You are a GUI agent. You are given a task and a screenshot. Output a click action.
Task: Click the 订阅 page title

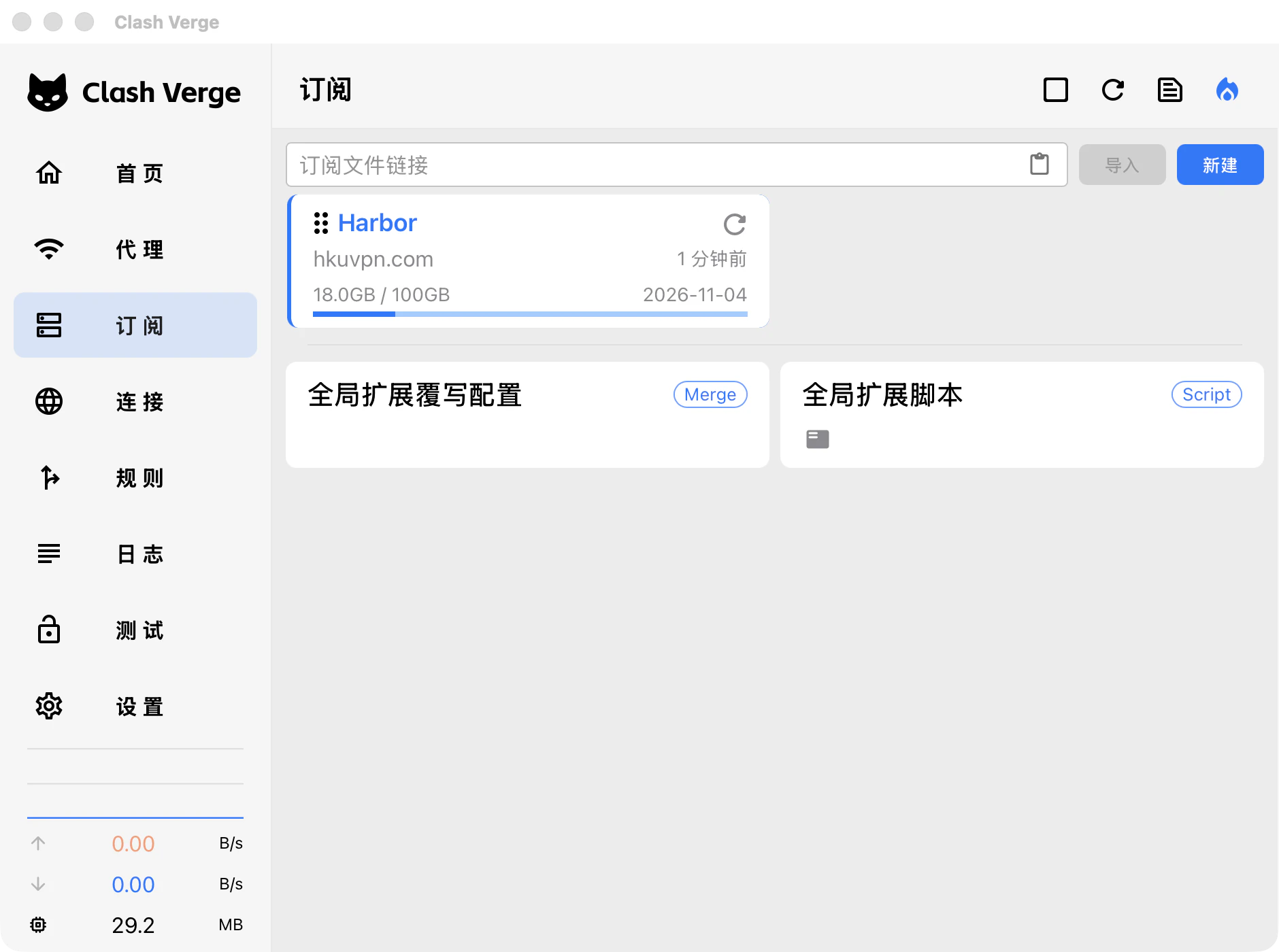click(x=326, y=90)
